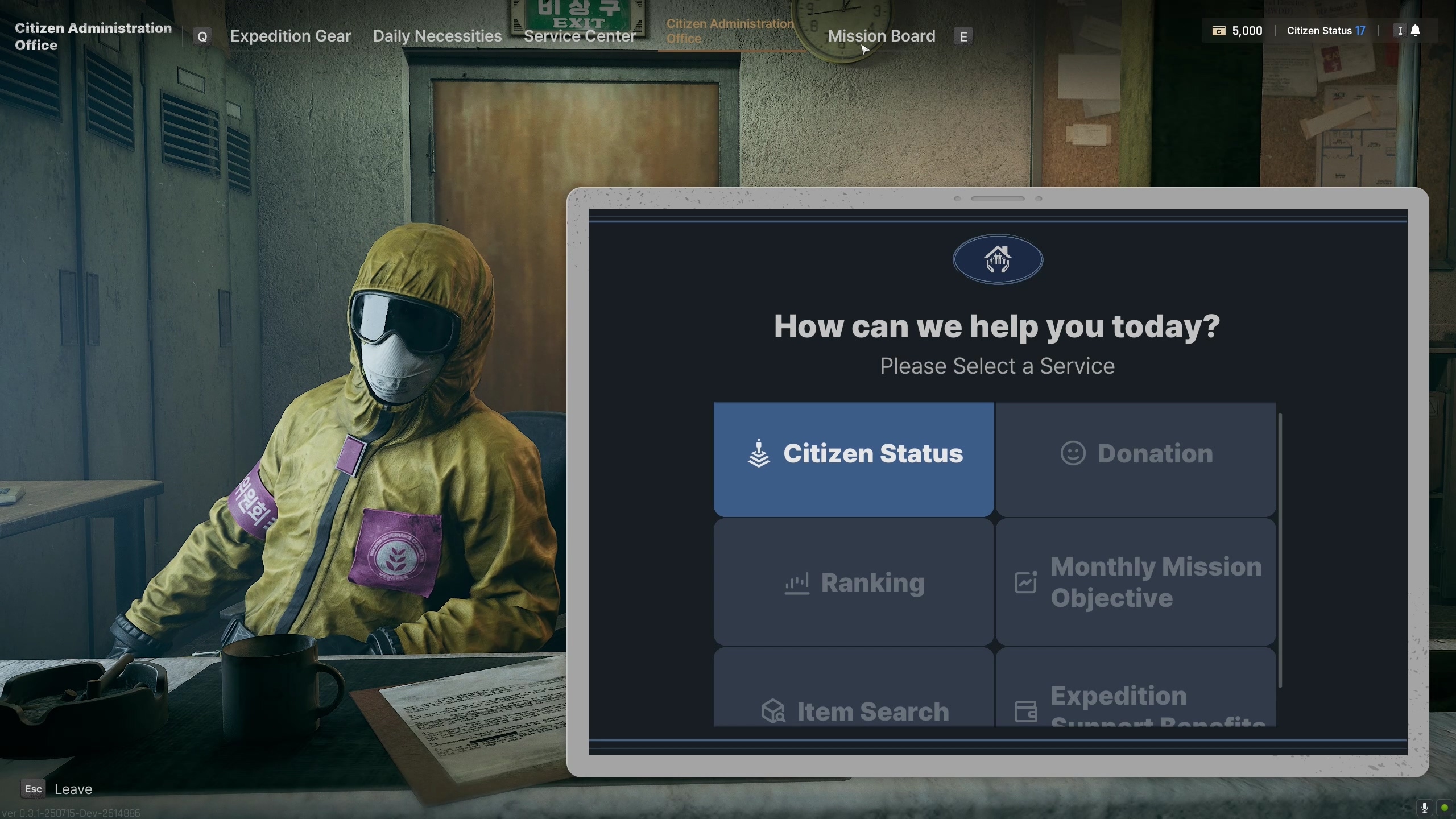Click the green status indicator dot

1444,807
